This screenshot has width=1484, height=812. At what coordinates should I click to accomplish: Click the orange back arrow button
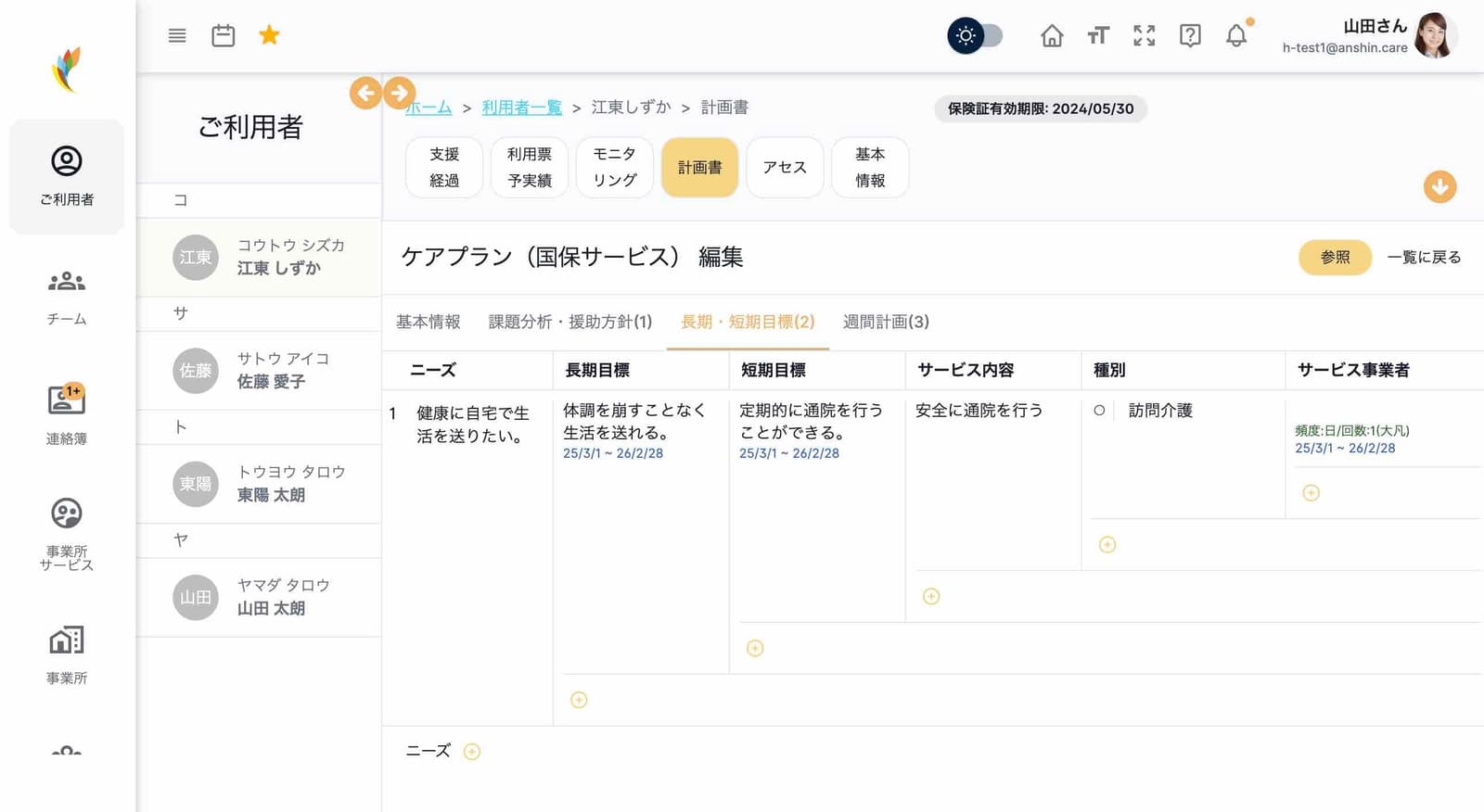coord(365,93)
